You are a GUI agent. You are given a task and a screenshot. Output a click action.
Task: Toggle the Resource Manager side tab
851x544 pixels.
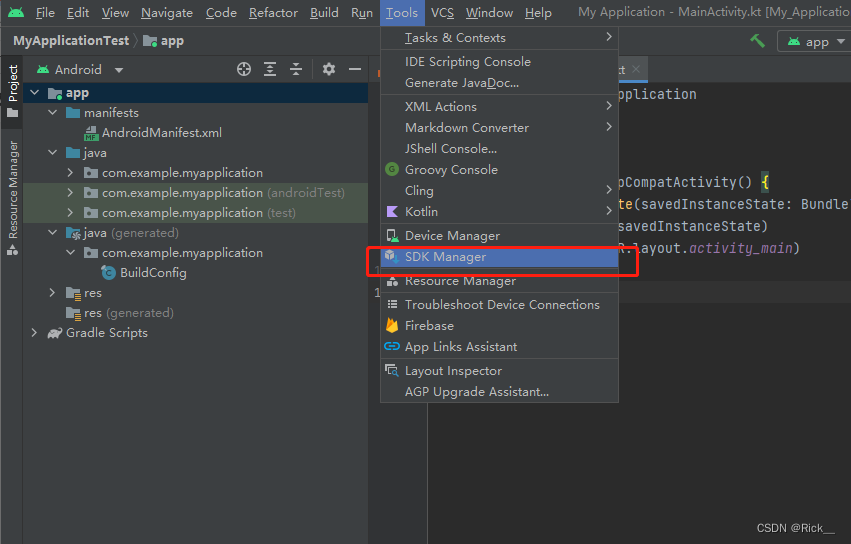[x=12, y=198]
